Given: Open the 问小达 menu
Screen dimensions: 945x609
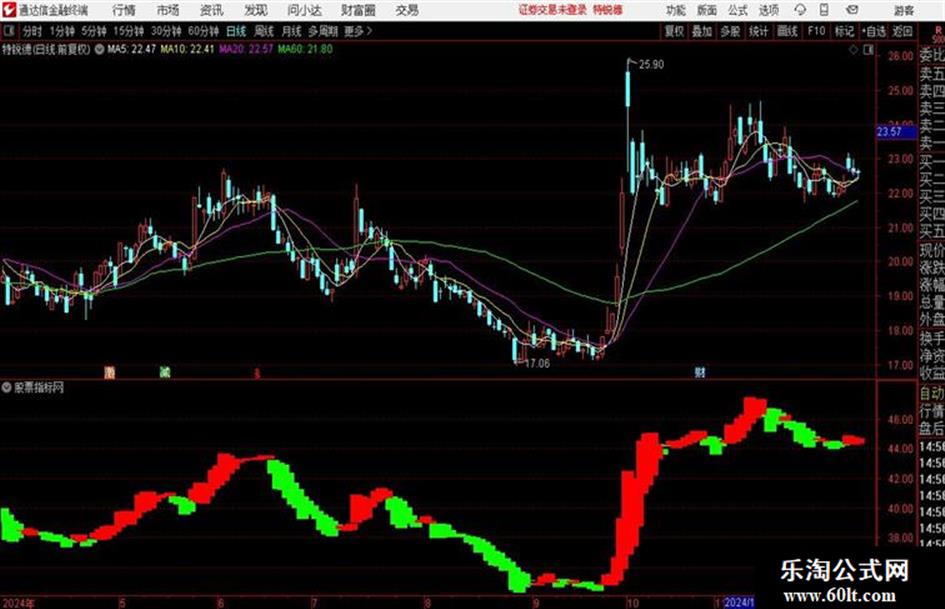Looking at the screenshot, I should coord(304,10).
